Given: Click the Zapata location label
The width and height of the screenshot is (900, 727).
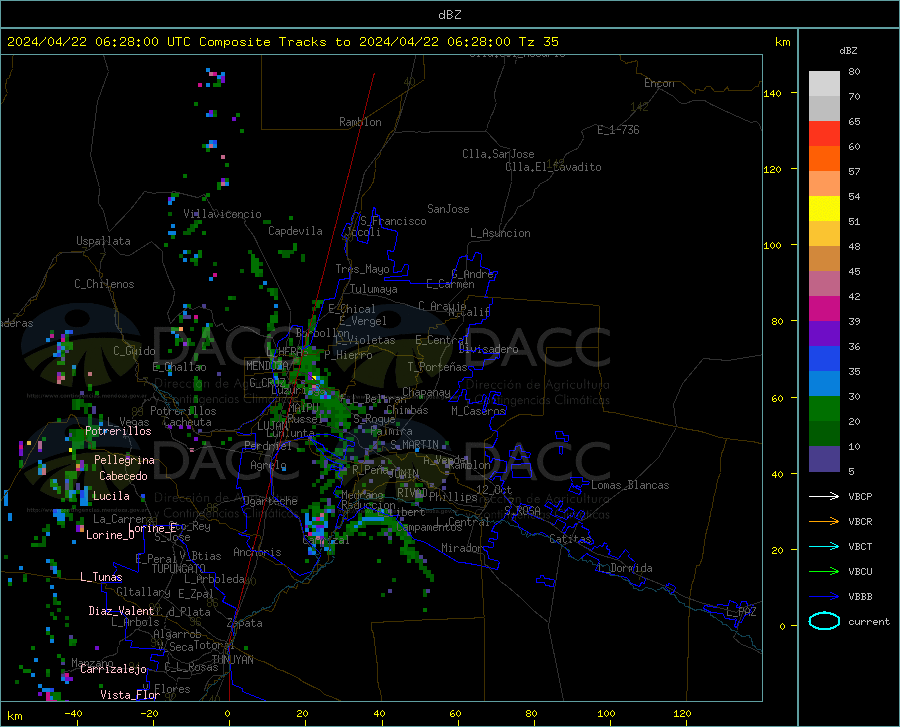Looking at the screenshot, I should 245,623.
